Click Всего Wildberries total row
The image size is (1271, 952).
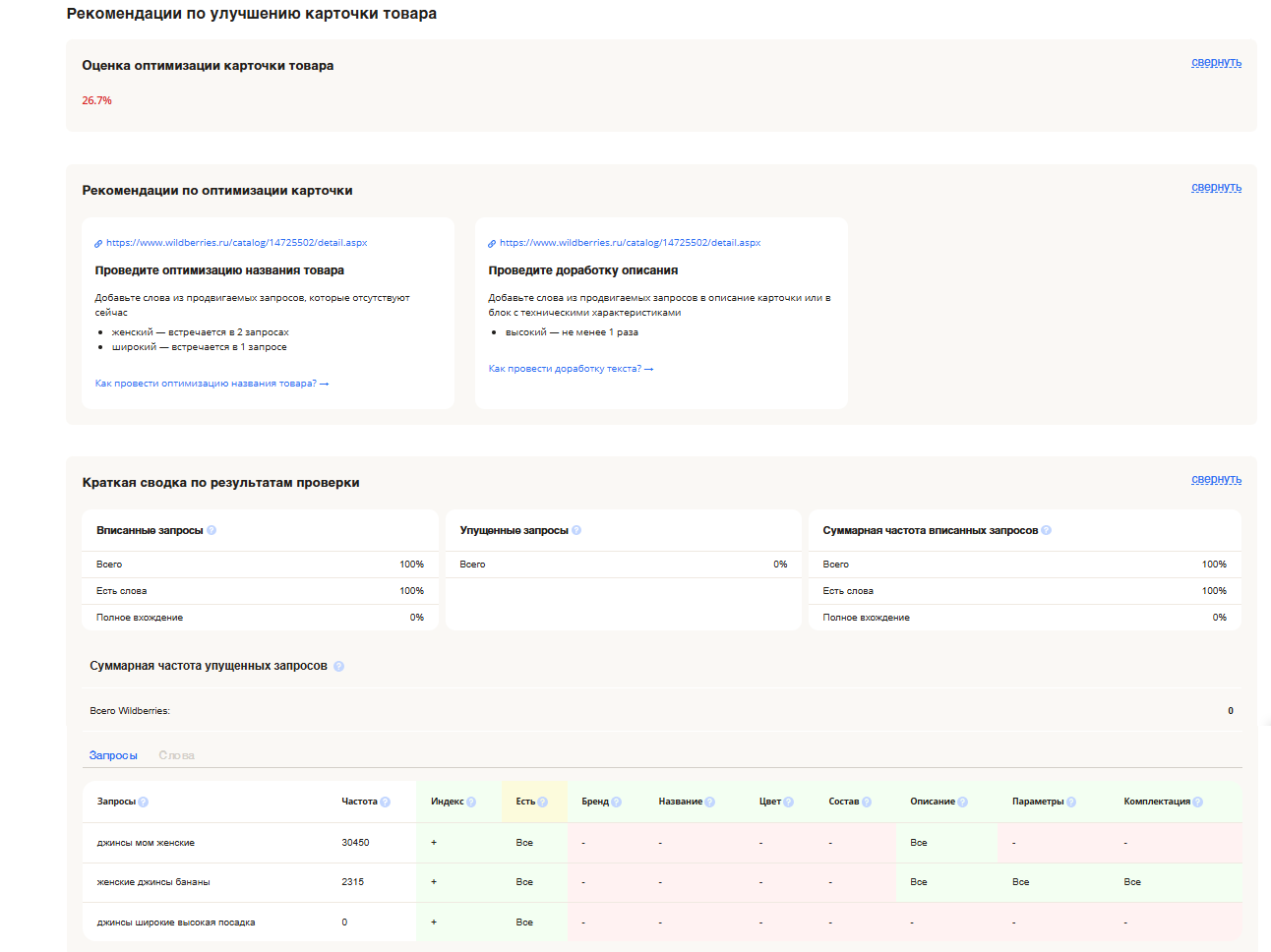pos(660,711)
